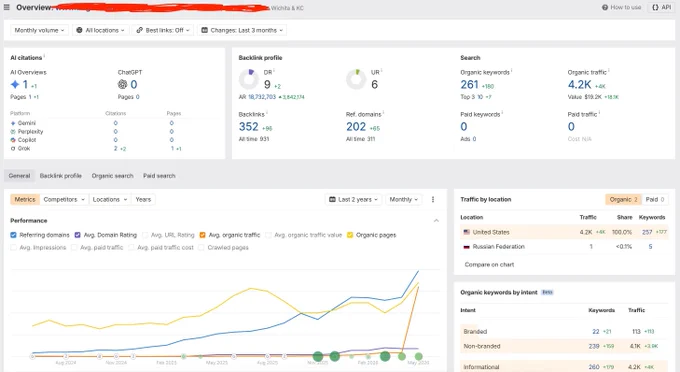Enable Avg. paid traffic cost checkbox
This screenshot has height=372, width=680.
(131, 248)
